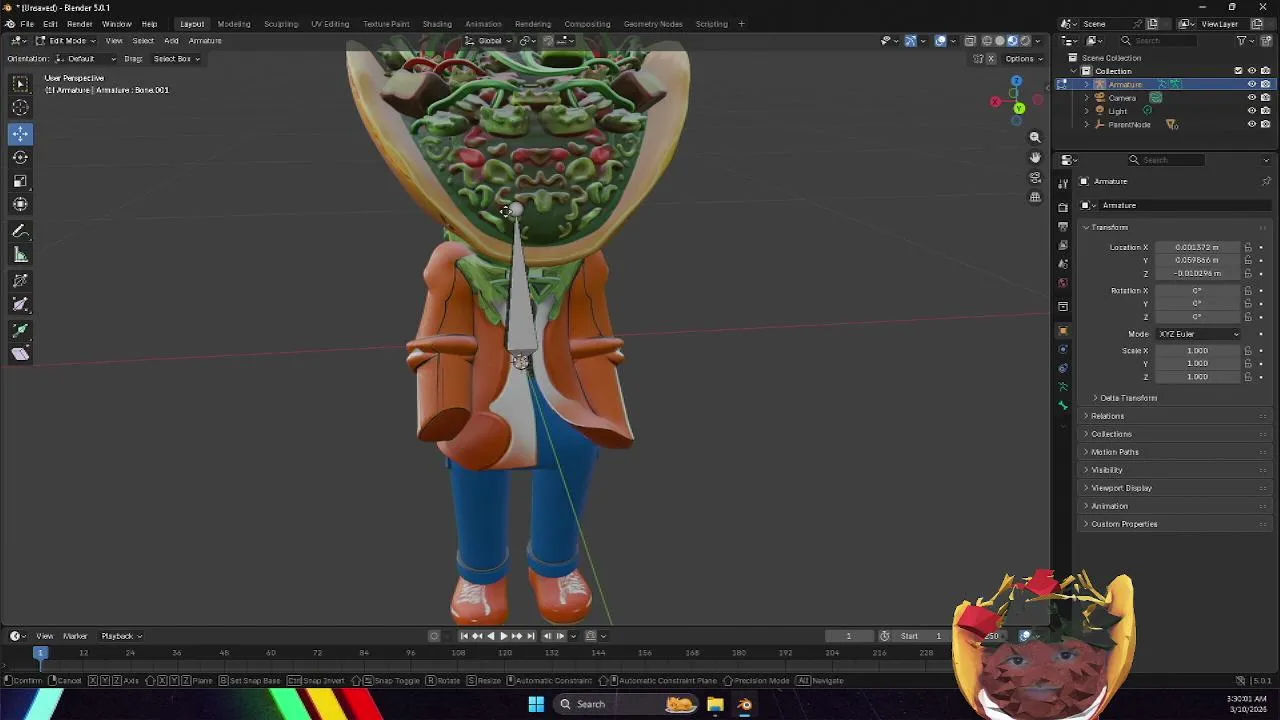Viewport: 1280px width, 720px height.
Task: Expand the Delta Transform panel
Action: [x=1128, y=398]
